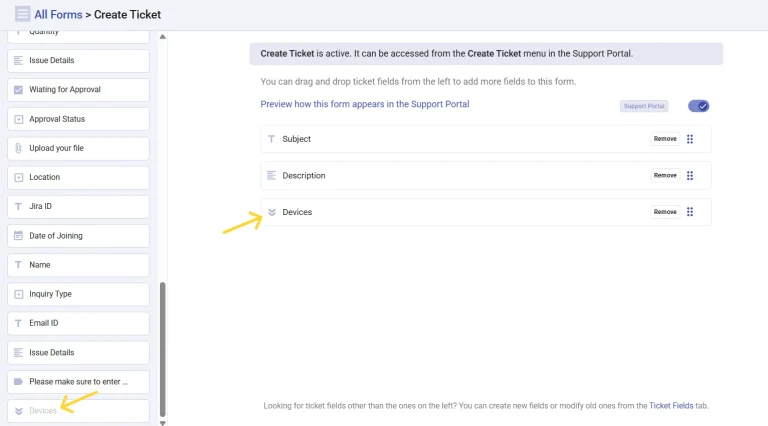Click the drag handle on the Description row

pos(690,175)
